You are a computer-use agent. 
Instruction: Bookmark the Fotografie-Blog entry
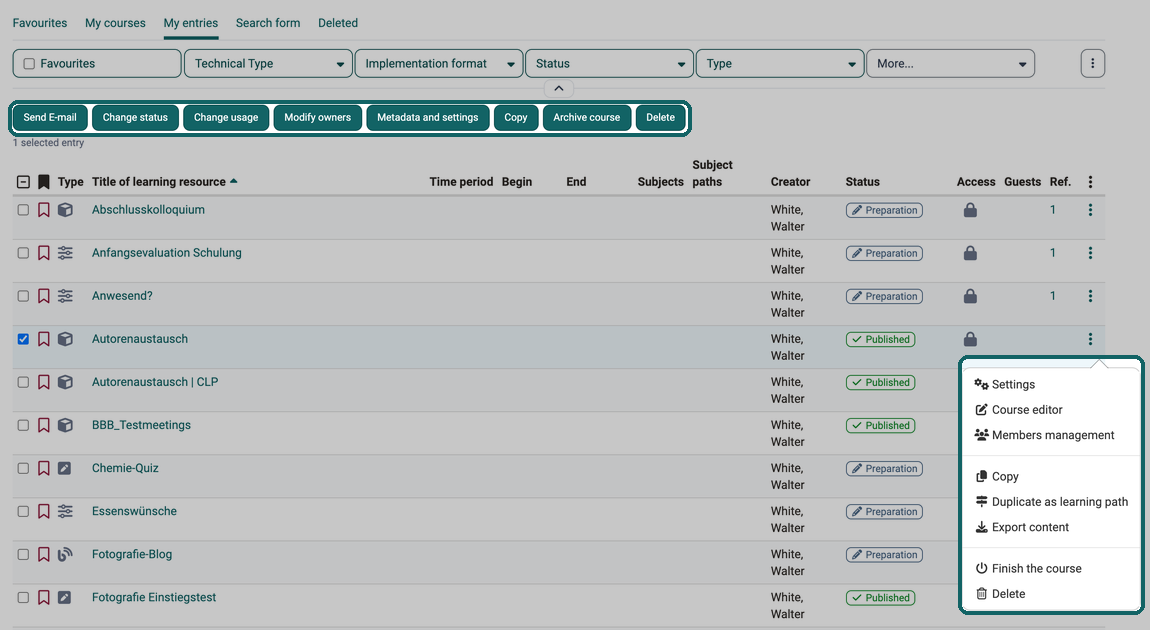tap(44, 554)
